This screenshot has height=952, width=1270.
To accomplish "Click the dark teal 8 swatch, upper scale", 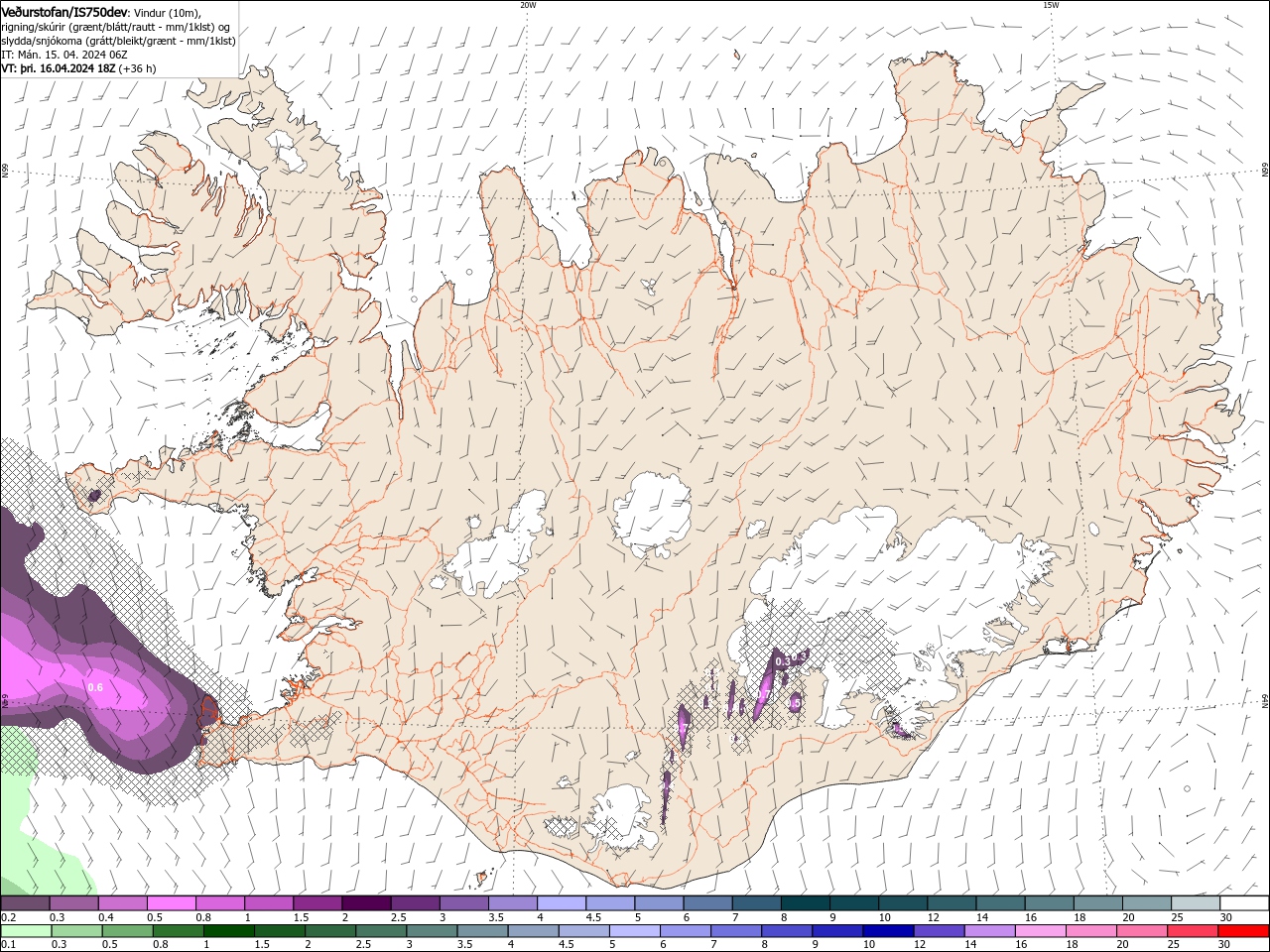I will coord(805,903).
